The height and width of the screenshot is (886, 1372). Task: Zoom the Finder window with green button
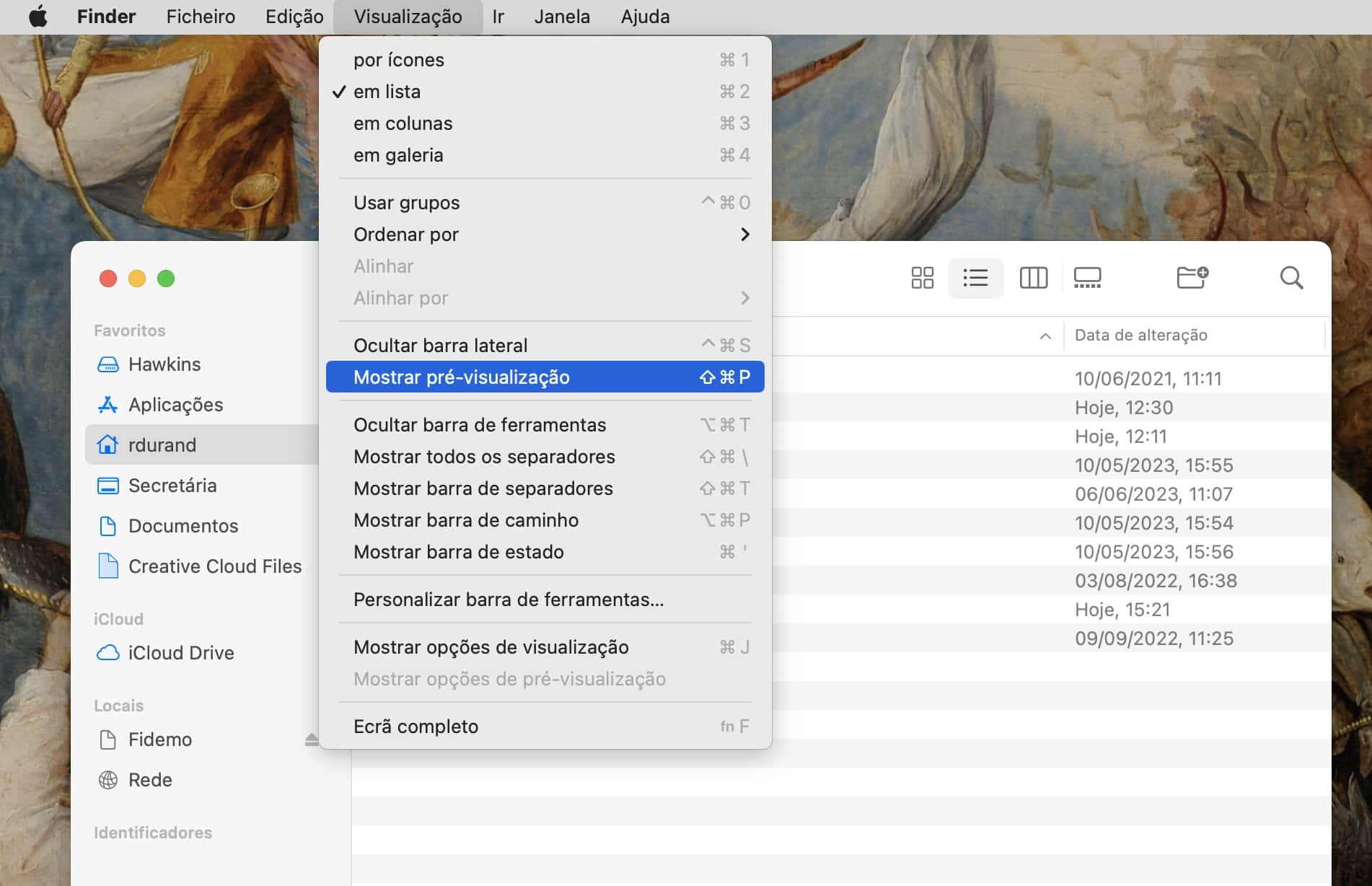click(166, 278)
